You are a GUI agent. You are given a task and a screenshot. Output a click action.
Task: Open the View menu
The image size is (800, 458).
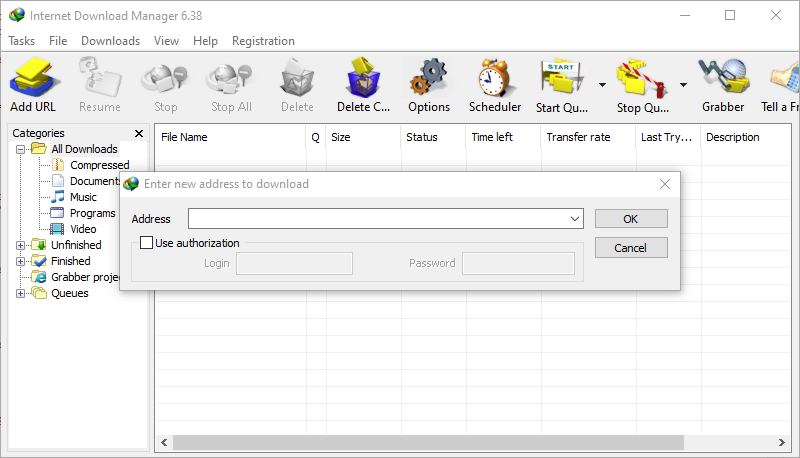[166, 41]
